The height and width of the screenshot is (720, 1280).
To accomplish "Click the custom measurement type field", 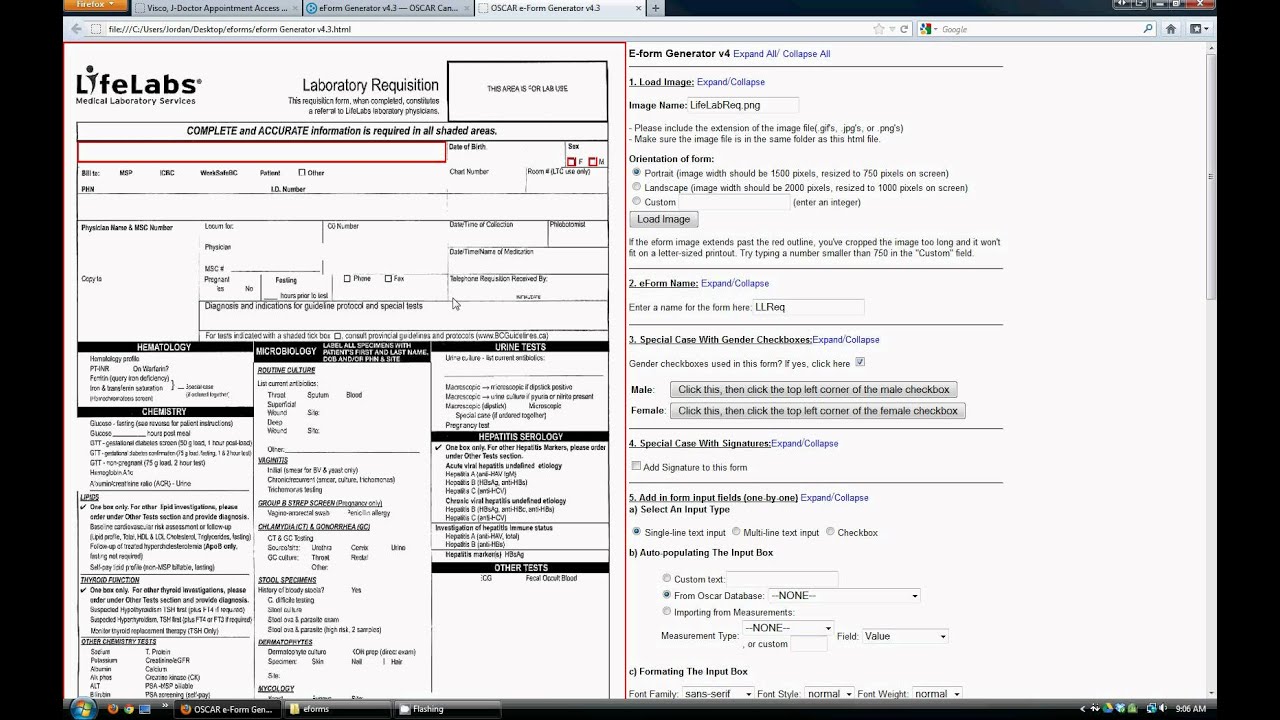I will coord(809,645).
